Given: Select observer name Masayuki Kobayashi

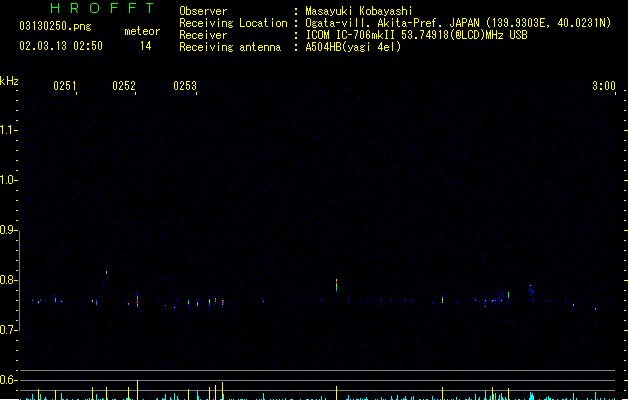Looking at the screenshot, I should (359, 11).
